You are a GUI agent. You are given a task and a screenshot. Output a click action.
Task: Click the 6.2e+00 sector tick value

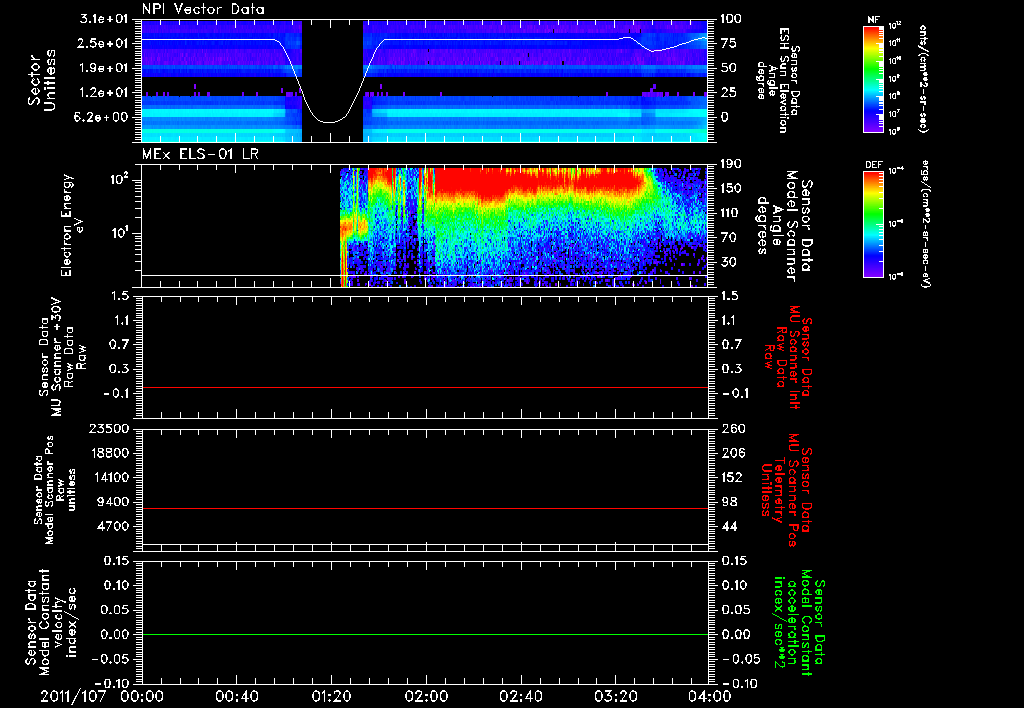point(103,117)
